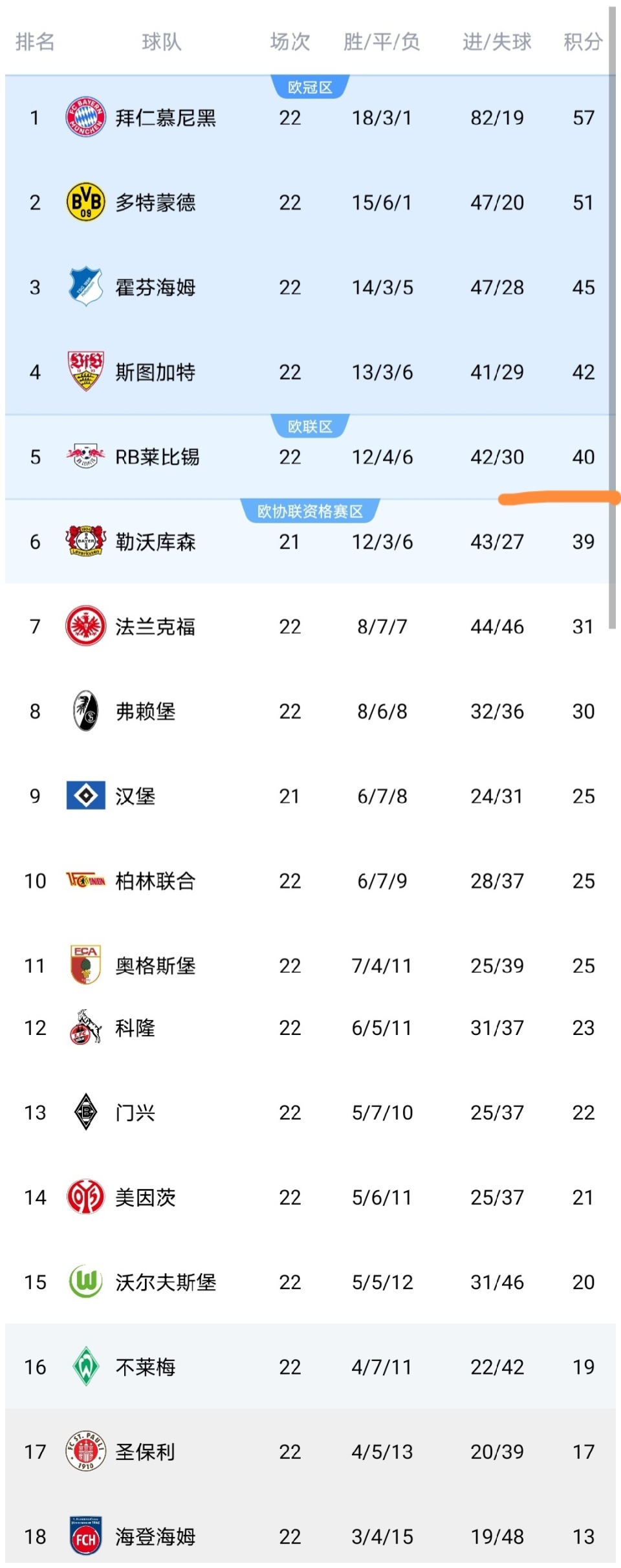Open team name 弗赖堡
The height and width of the screenshot is (1568, 621).
(146, 712)
